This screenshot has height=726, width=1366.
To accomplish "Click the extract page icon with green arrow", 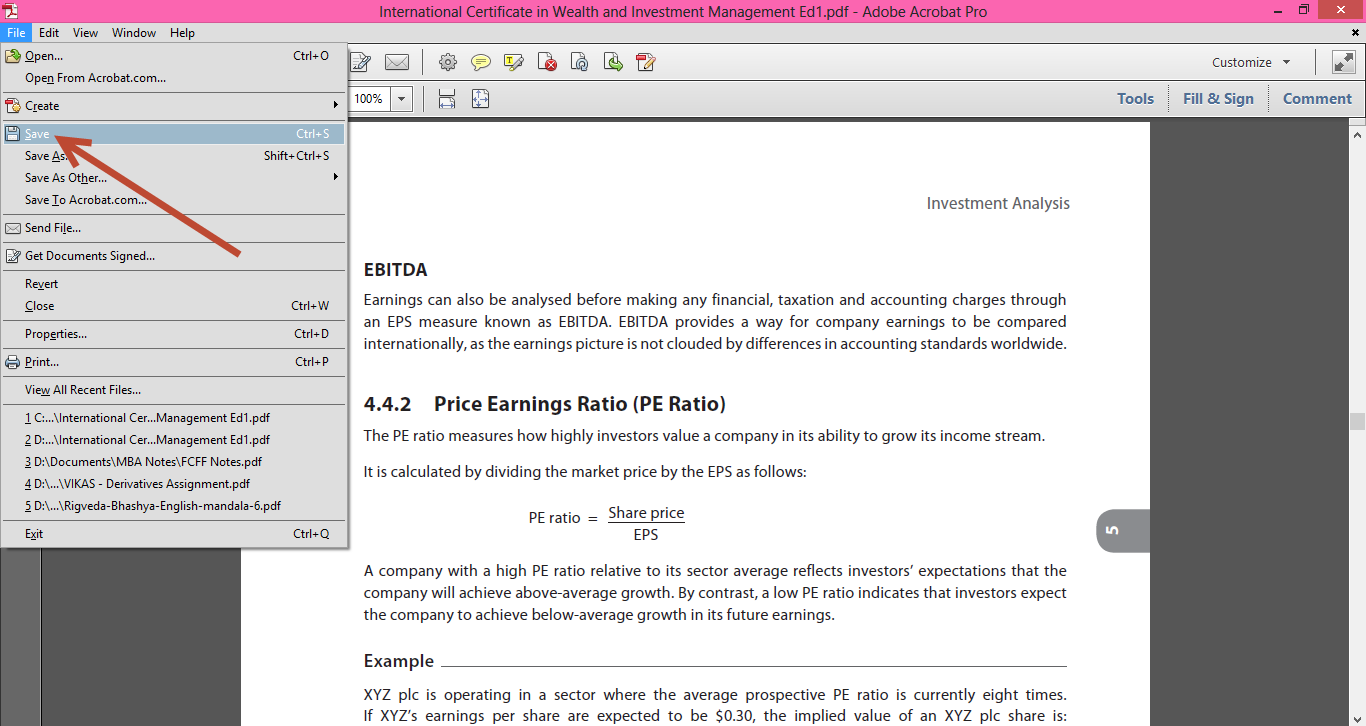I will 613,62.
